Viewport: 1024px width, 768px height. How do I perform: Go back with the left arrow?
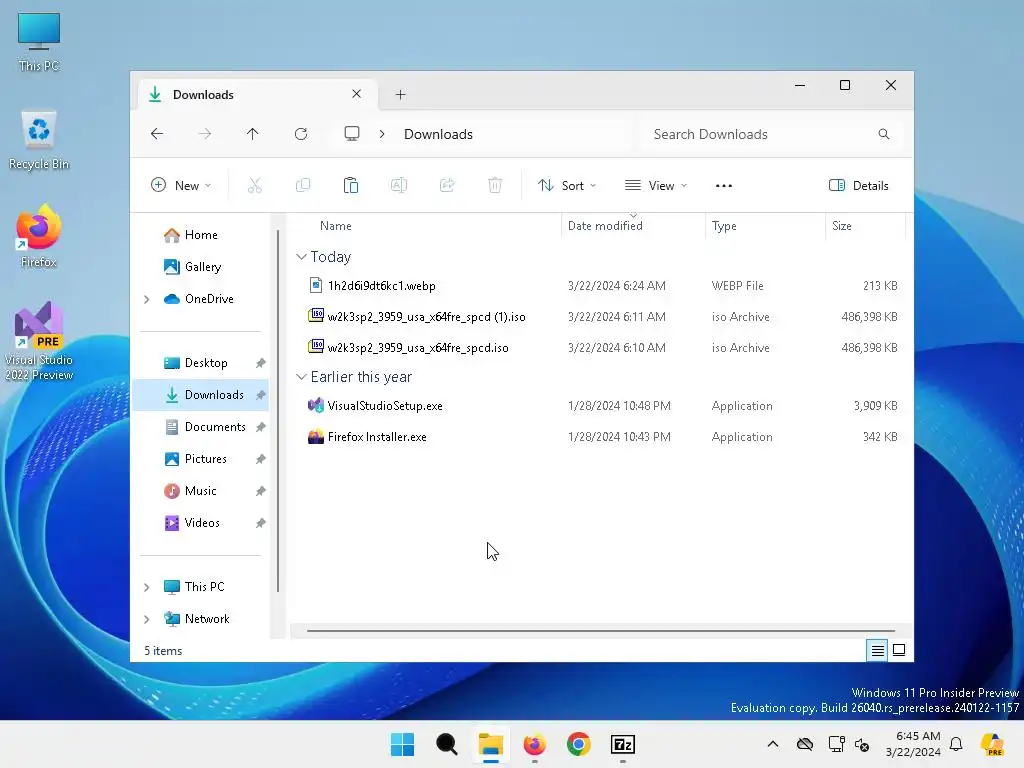tap(157, 134)
